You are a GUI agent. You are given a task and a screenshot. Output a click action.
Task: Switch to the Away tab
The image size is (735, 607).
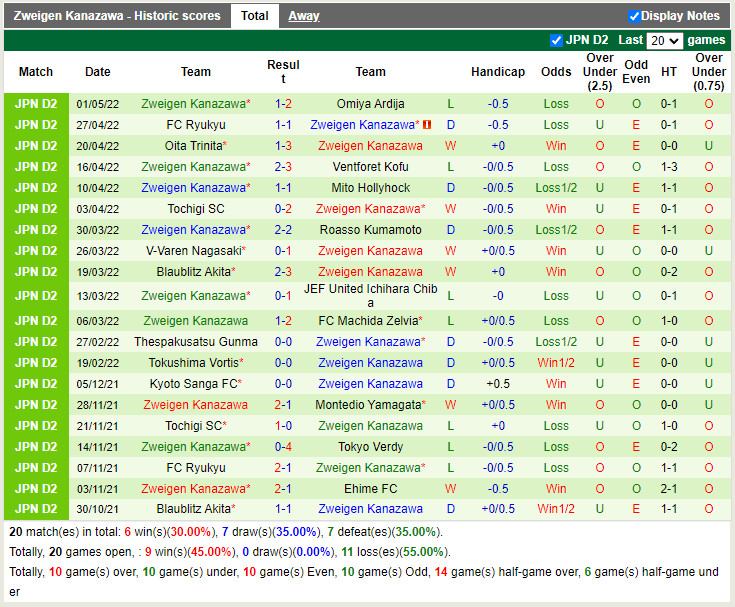click(x=304, y=16)
